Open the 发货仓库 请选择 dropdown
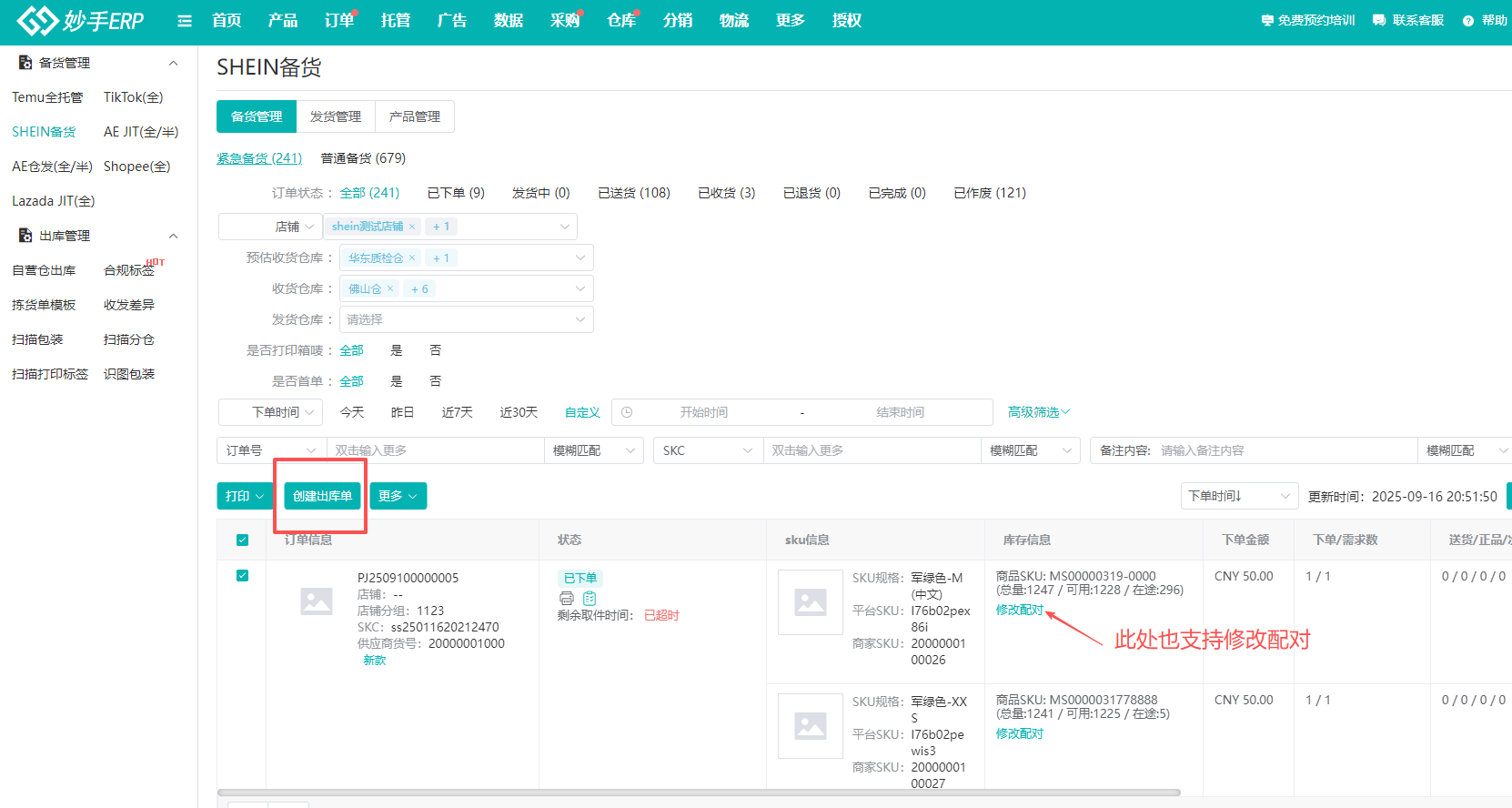Image resolution: width=1512 pixels, height=808 pixels. (467, 319)
